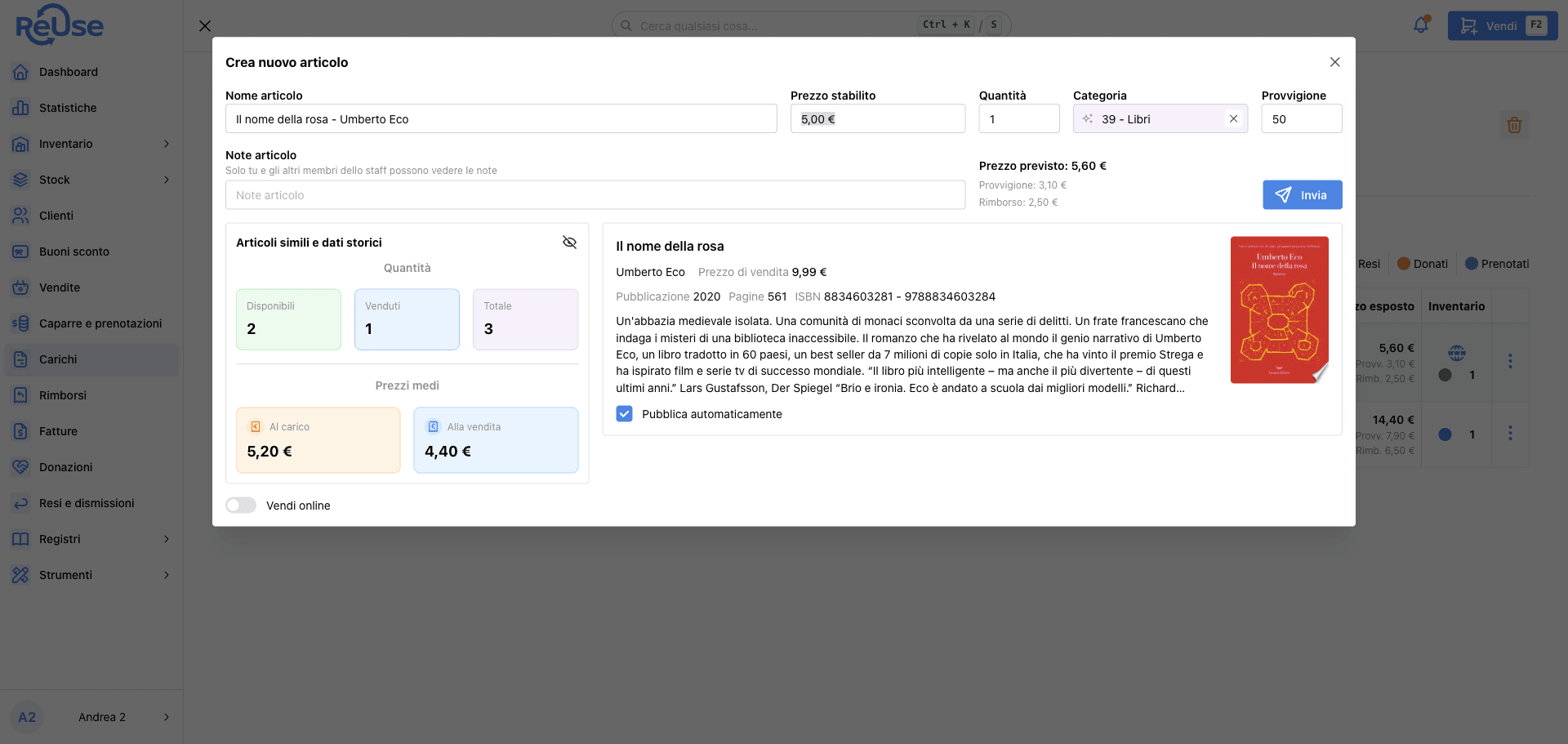Close the Crea nuovo articolo dialog

pos(1335,62)
